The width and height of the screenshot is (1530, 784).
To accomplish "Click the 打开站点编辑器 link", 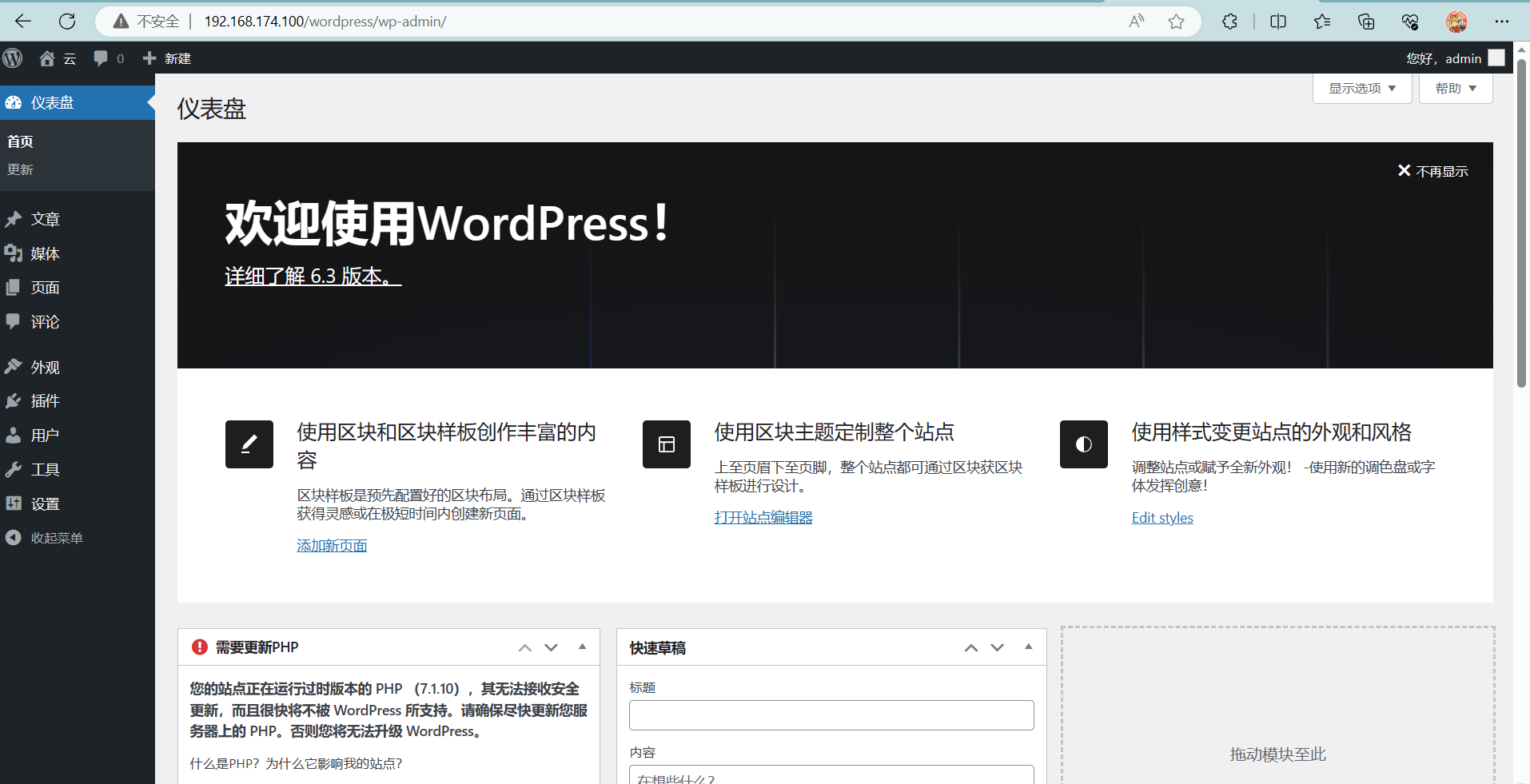I will (763, 518).
